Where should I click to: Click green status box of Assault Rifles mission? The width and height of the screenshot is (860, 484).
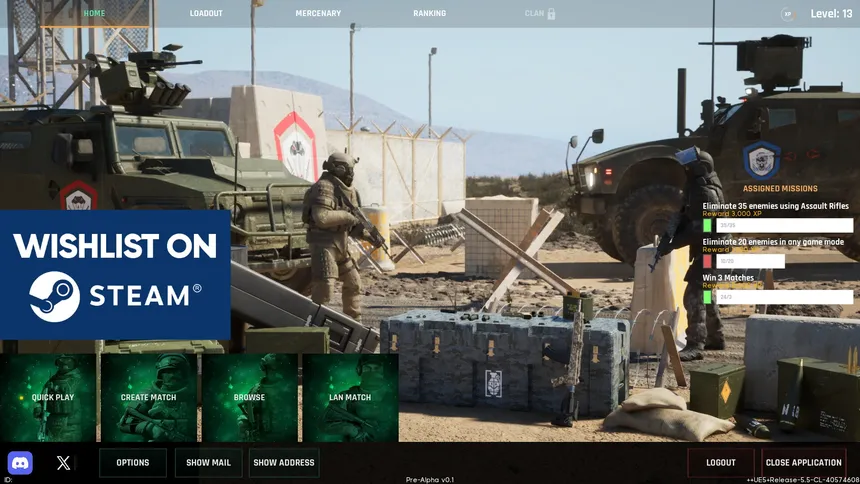point(707,225)
